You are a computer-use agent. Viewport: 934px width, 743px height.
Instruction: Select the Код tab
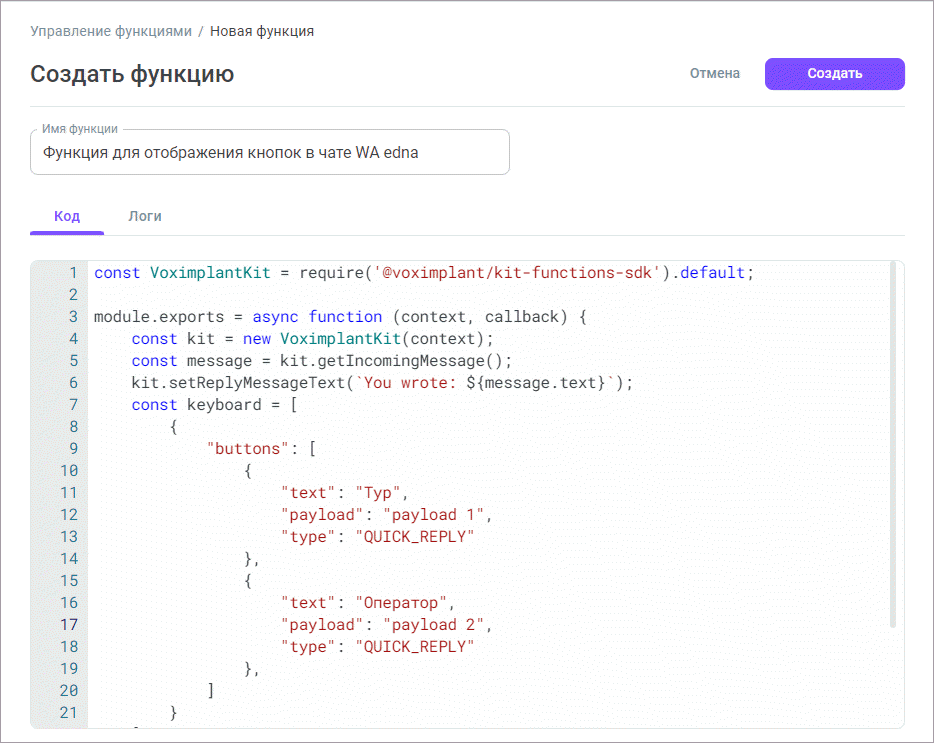coord(67,216)
